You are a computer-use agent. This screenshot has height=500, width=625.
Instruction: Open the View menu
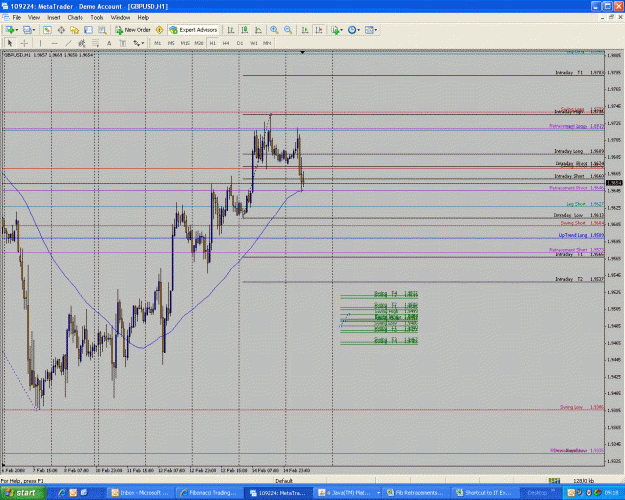pyautogui.click(x=33, y=18)
